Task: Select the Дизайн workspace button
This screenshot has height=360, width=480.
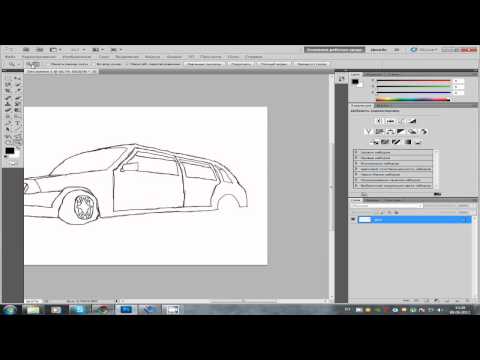Action: pyautogui.click(x=378, y=50)
